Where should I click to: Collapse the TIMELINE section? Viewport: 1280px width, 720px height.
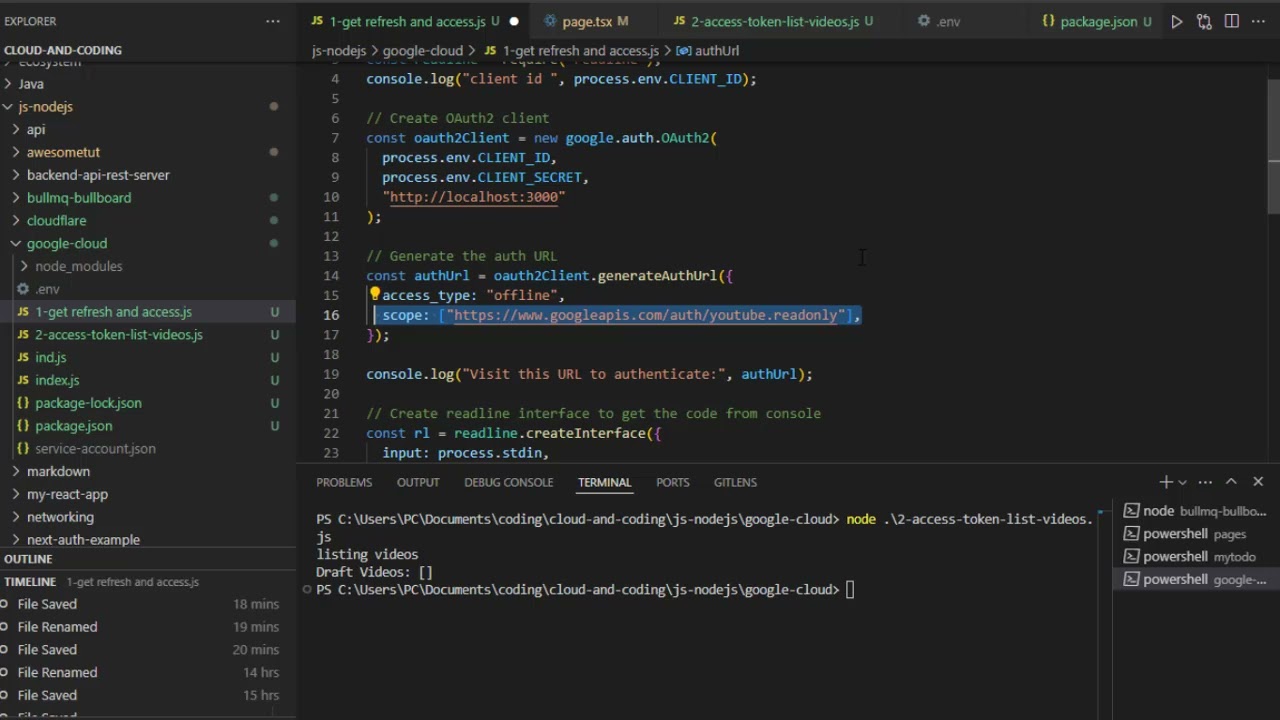click(148, 581)
